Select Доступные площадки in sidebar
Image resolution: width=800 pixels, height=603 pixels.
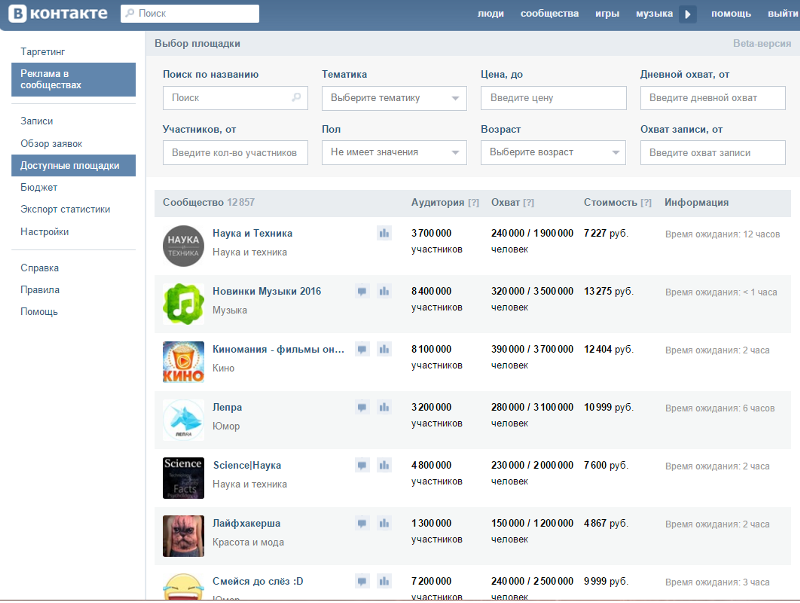click(x=73, y=165)
